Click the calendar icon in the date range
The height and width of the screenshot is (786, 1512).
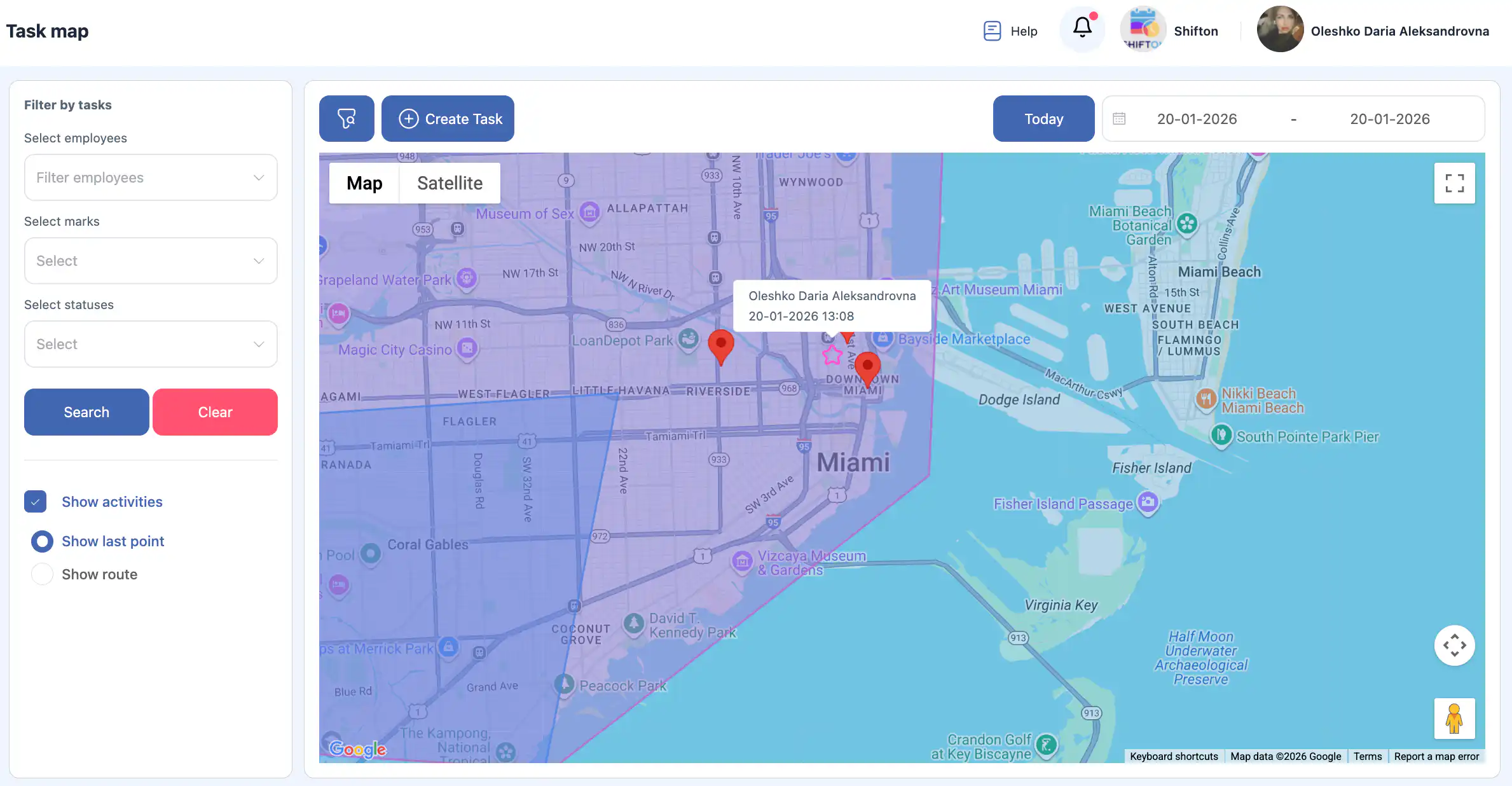[1119, 119]
